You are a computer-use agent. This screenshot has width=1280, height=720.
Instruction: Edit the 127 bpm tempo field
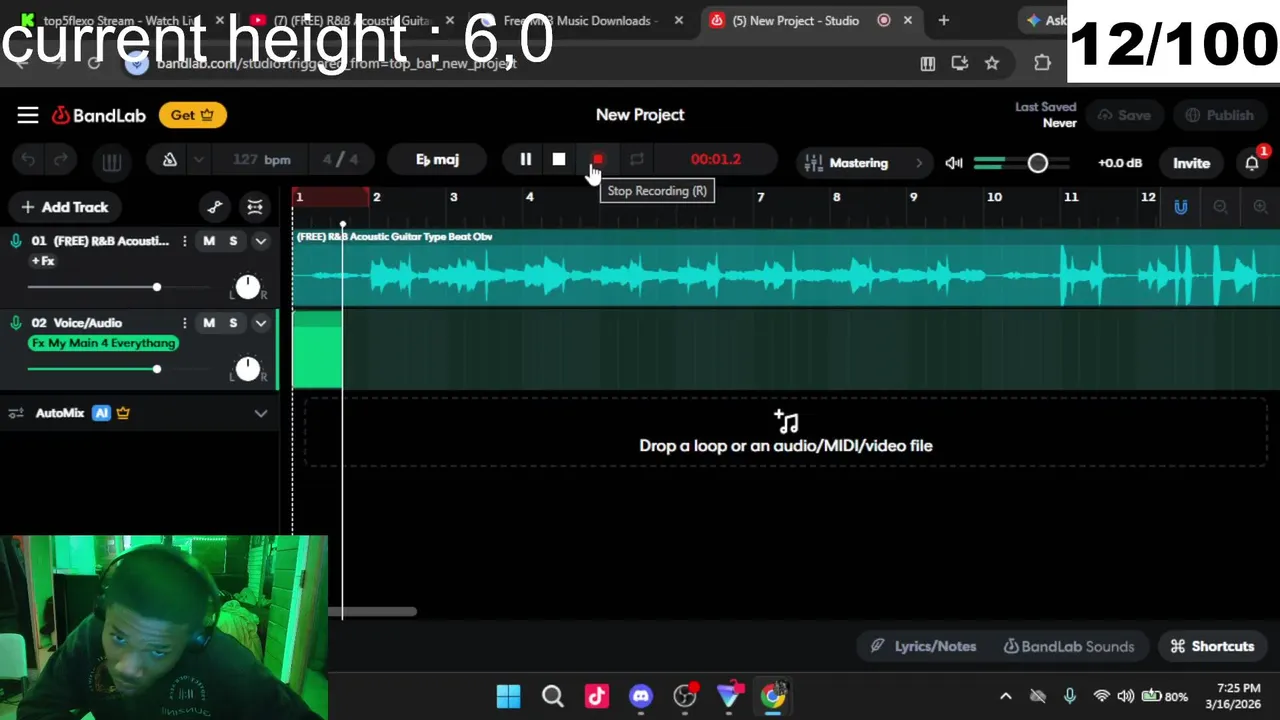[x=261, y=160]
